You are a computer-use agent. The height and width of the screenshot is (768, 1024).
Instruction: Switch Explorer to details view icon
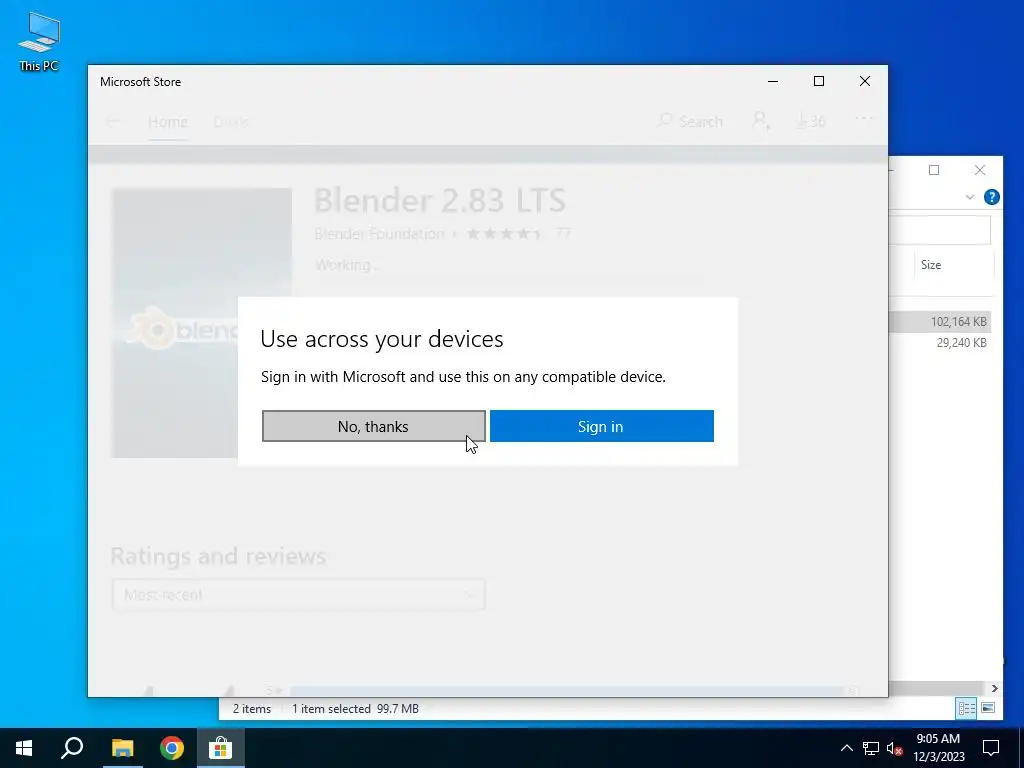[967, 708]
